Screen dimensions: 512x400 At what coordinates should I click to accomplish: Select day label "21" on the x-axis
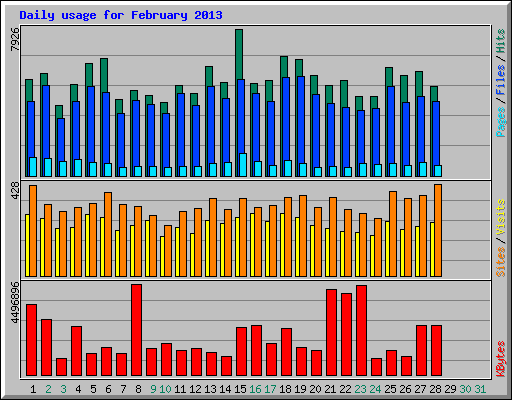(330, 389)
